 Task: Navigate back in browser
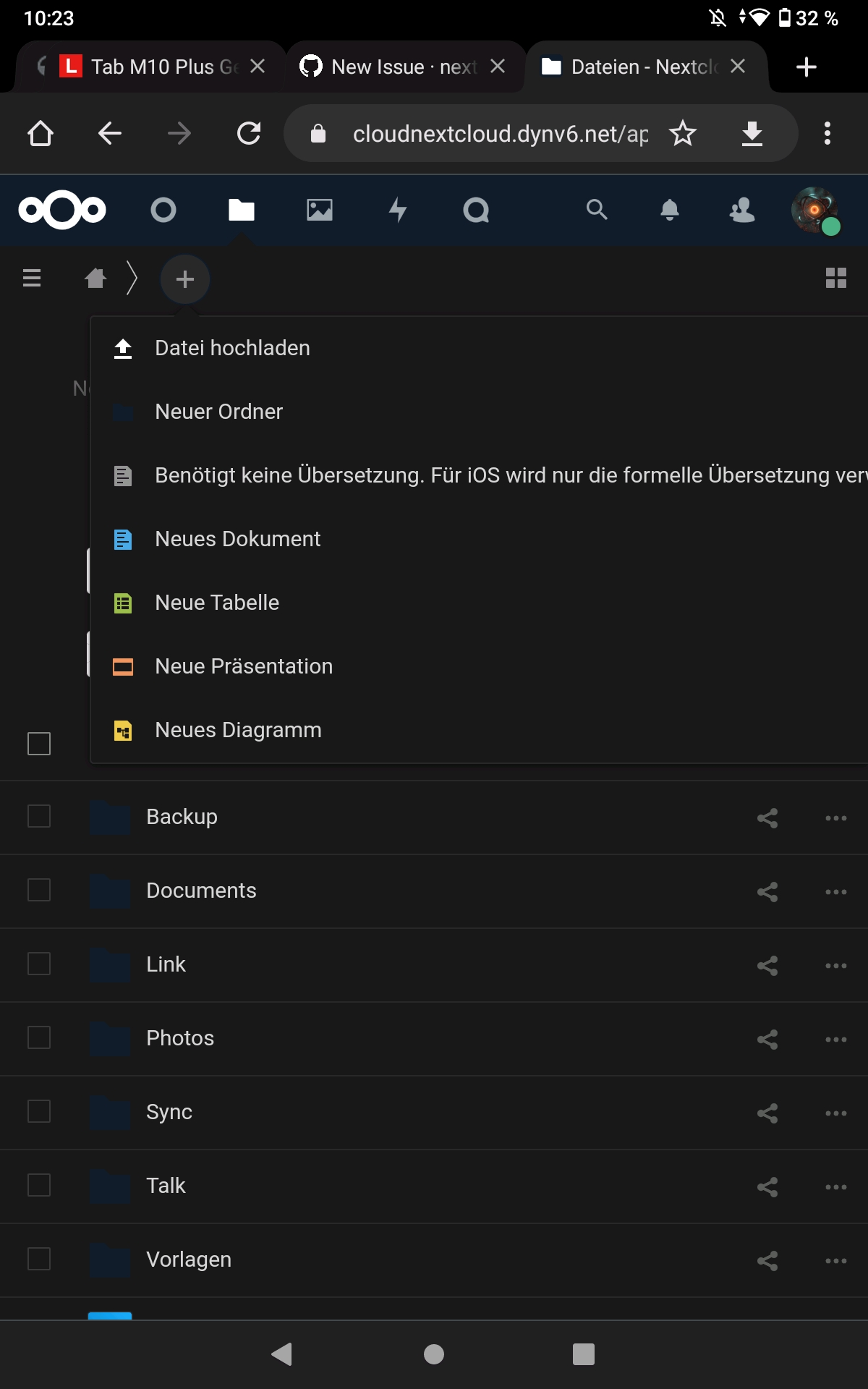(x=110, y=133)
